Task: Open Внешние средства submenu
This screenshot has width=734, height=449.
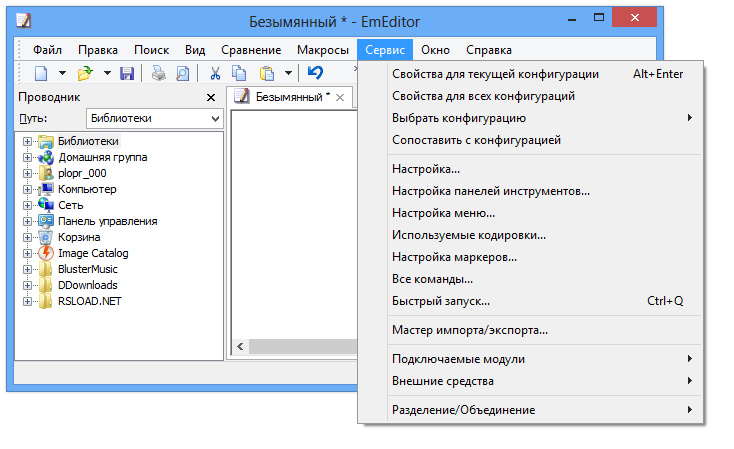Action: coord(531,381)
